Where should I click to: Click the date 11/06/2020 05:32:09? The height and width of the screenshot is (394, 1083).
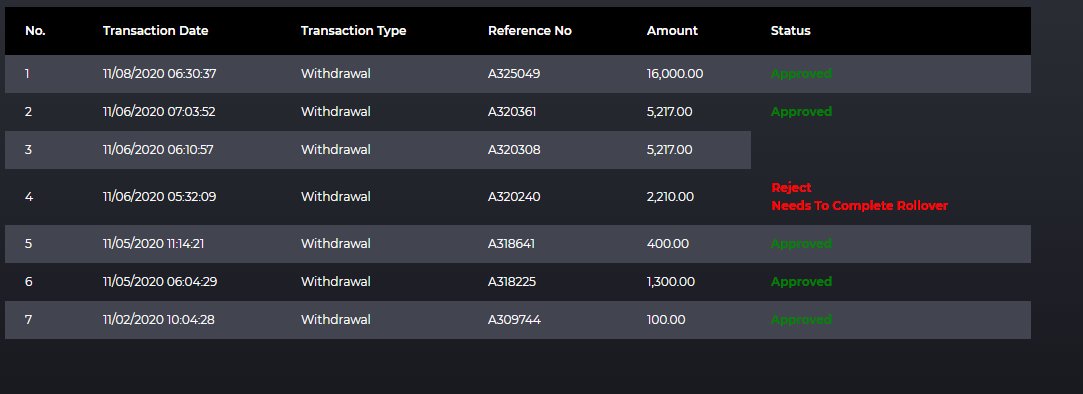[160, 197]
